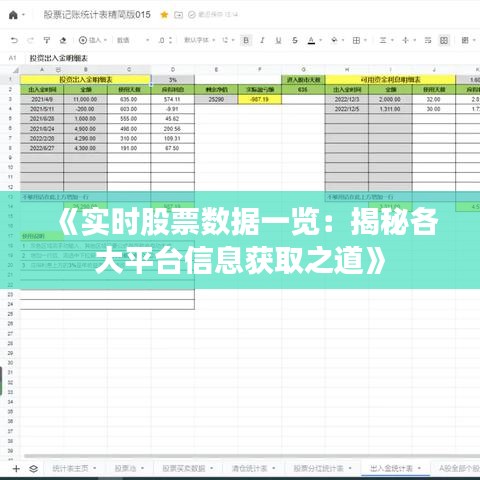
Task: Open the font color picker
Action: (311, 40)
